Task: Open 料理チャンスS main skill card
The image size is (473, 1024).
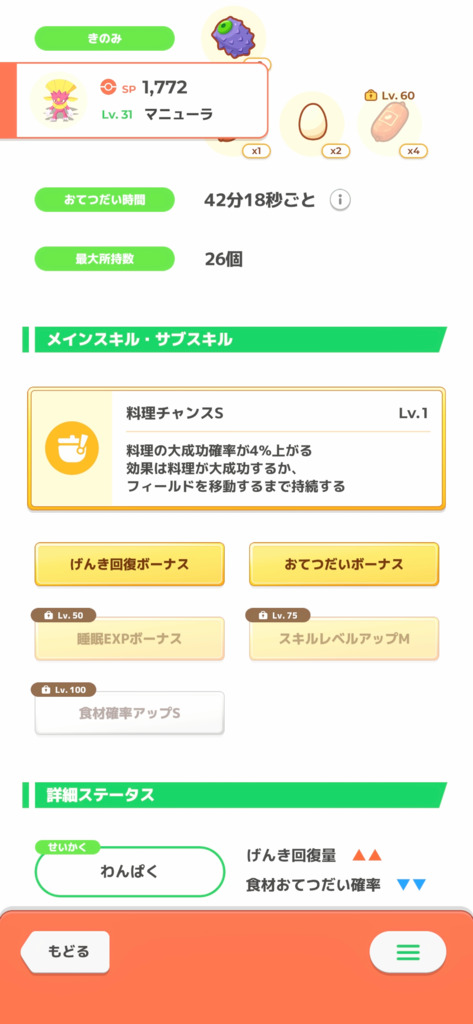Action: (236, 449)
